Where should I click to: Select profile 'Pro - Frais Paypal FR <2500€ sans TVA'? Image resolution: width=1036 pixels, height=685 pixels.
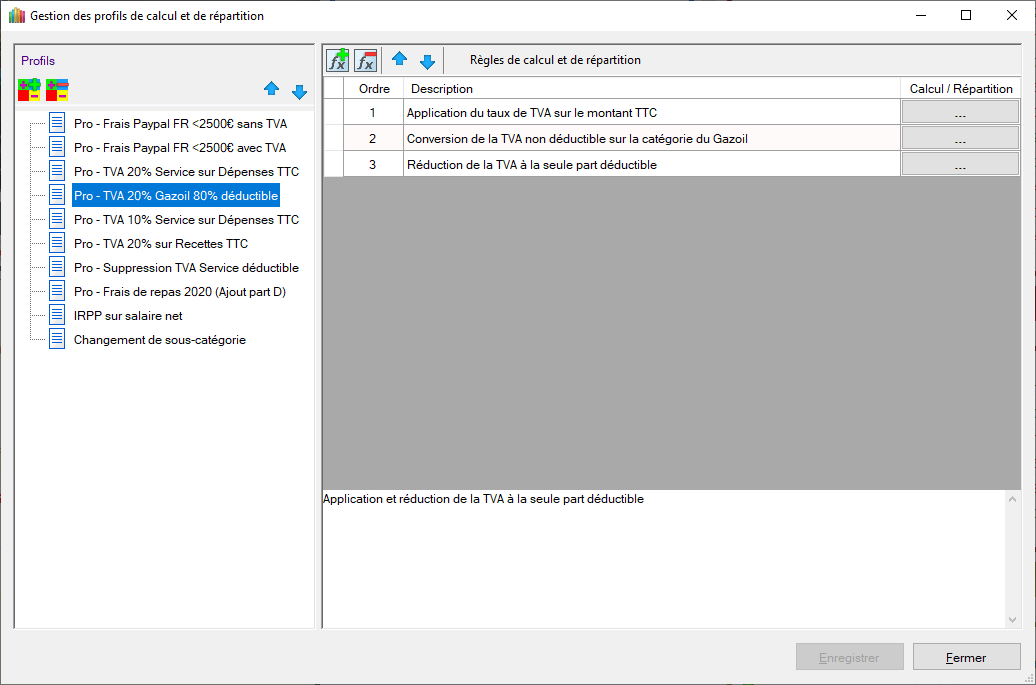180,124
